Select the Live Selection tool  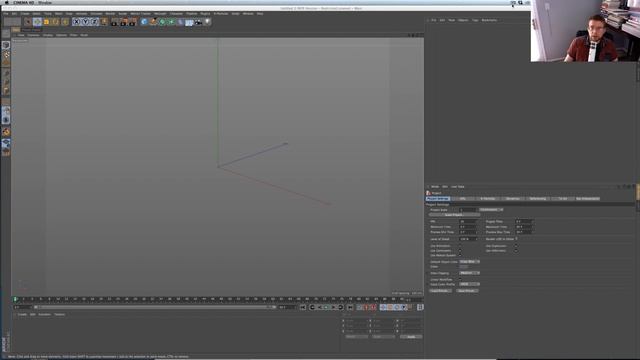pyautogui.click(x=28, y=22)
